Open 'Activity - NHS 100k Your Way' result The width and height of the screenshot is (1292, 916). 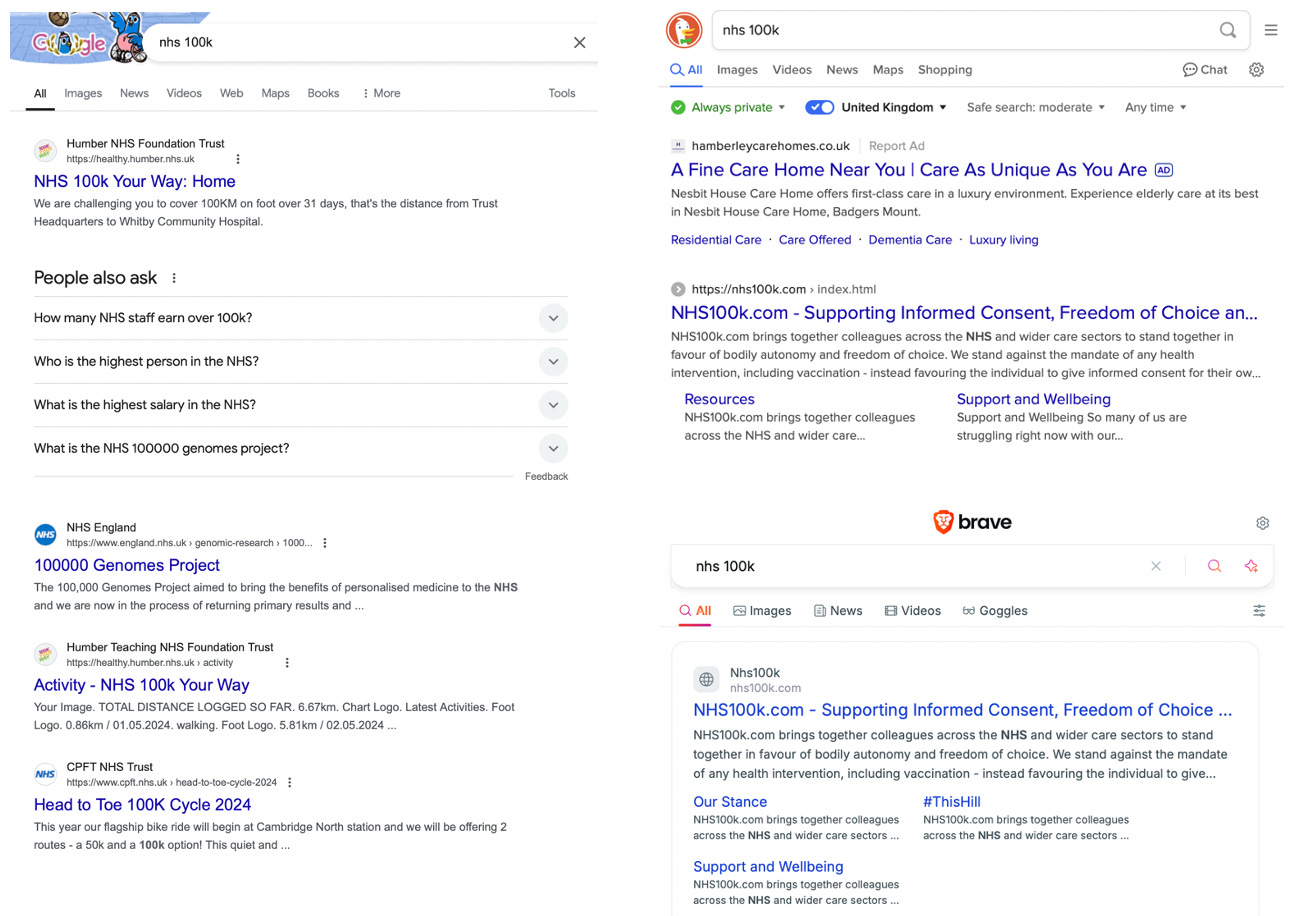coord(142,685)
